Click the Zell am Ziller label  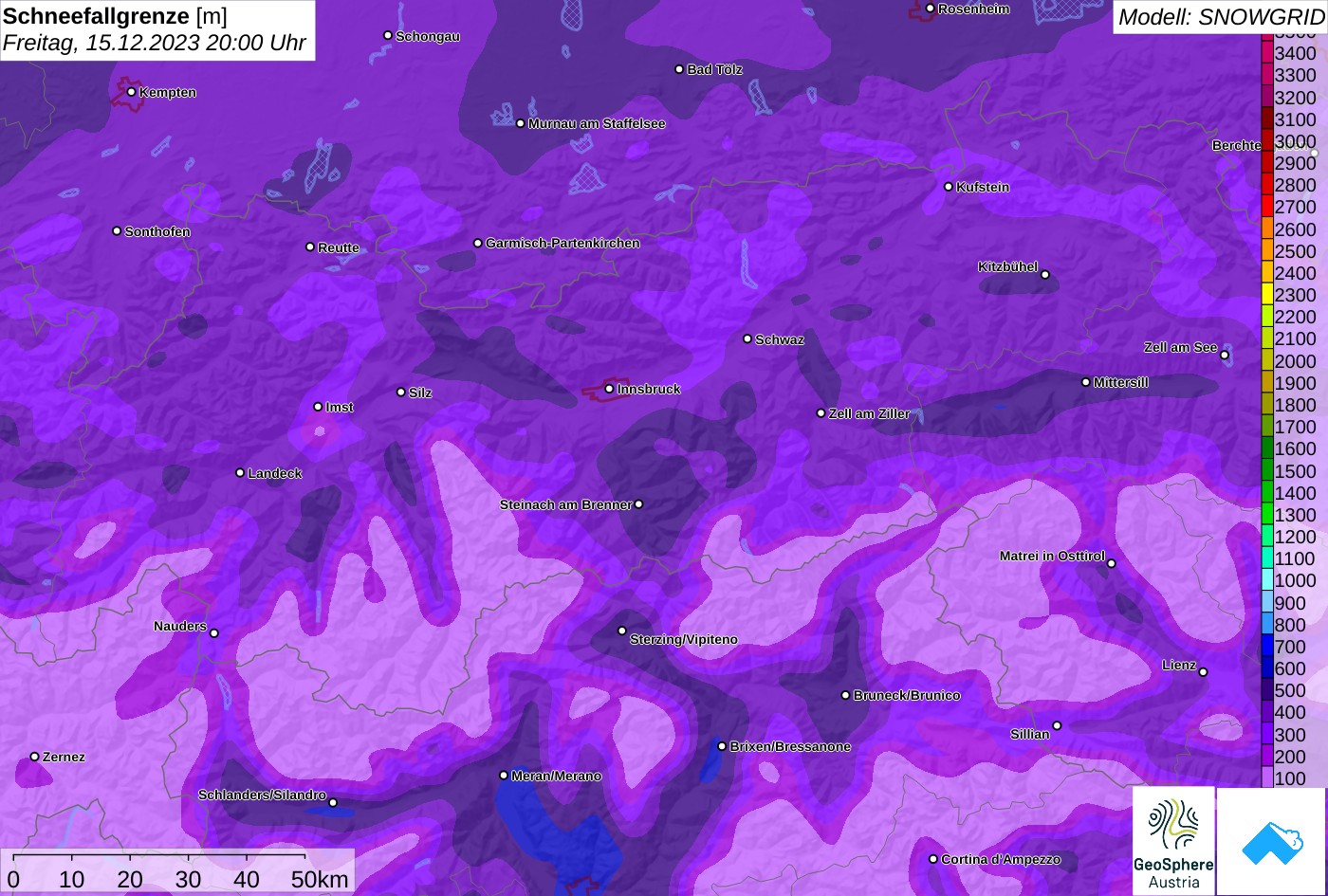pyautogui.click(x=870, y=413)
